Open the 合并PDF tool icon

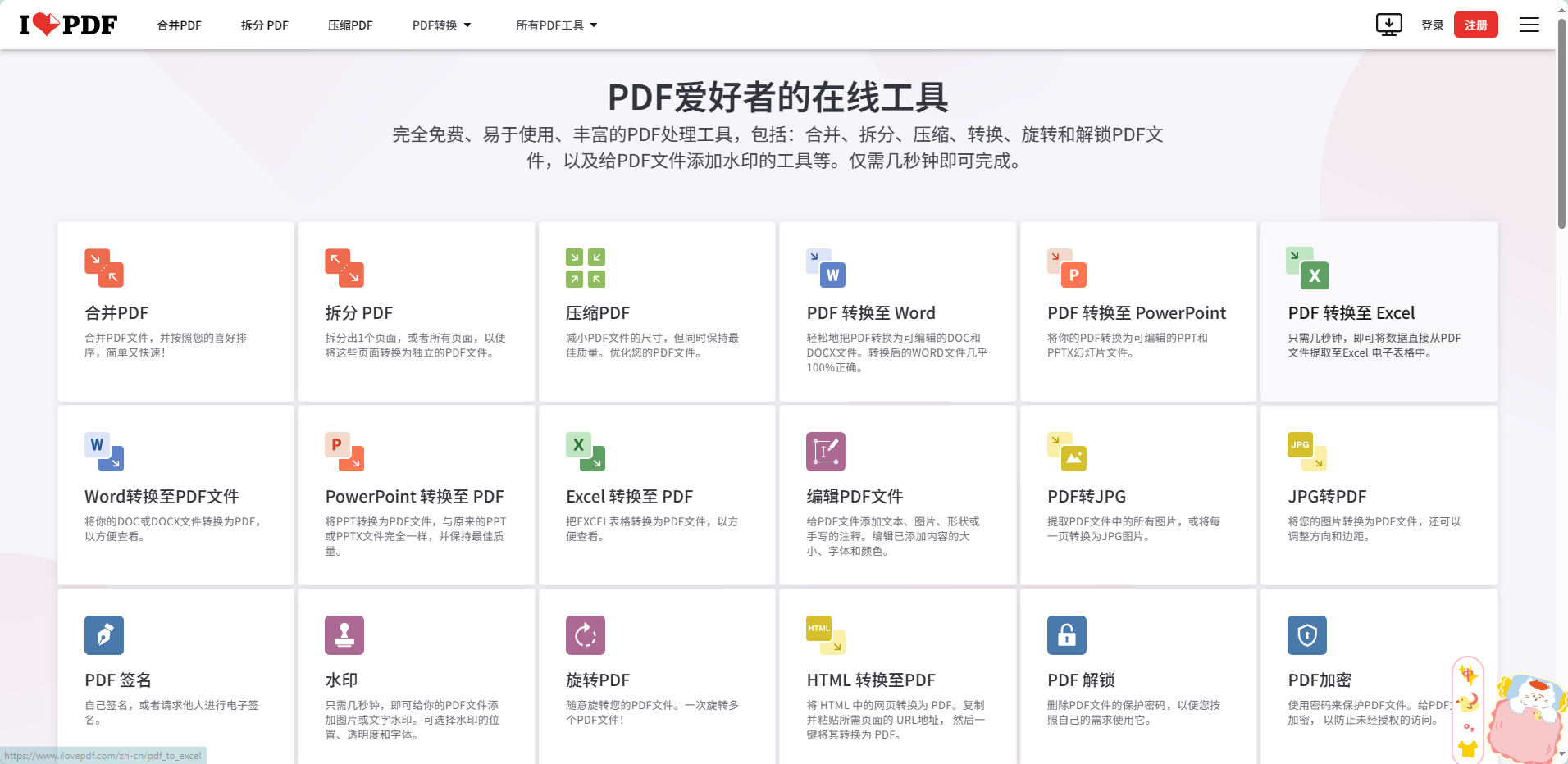click(104, 268)
